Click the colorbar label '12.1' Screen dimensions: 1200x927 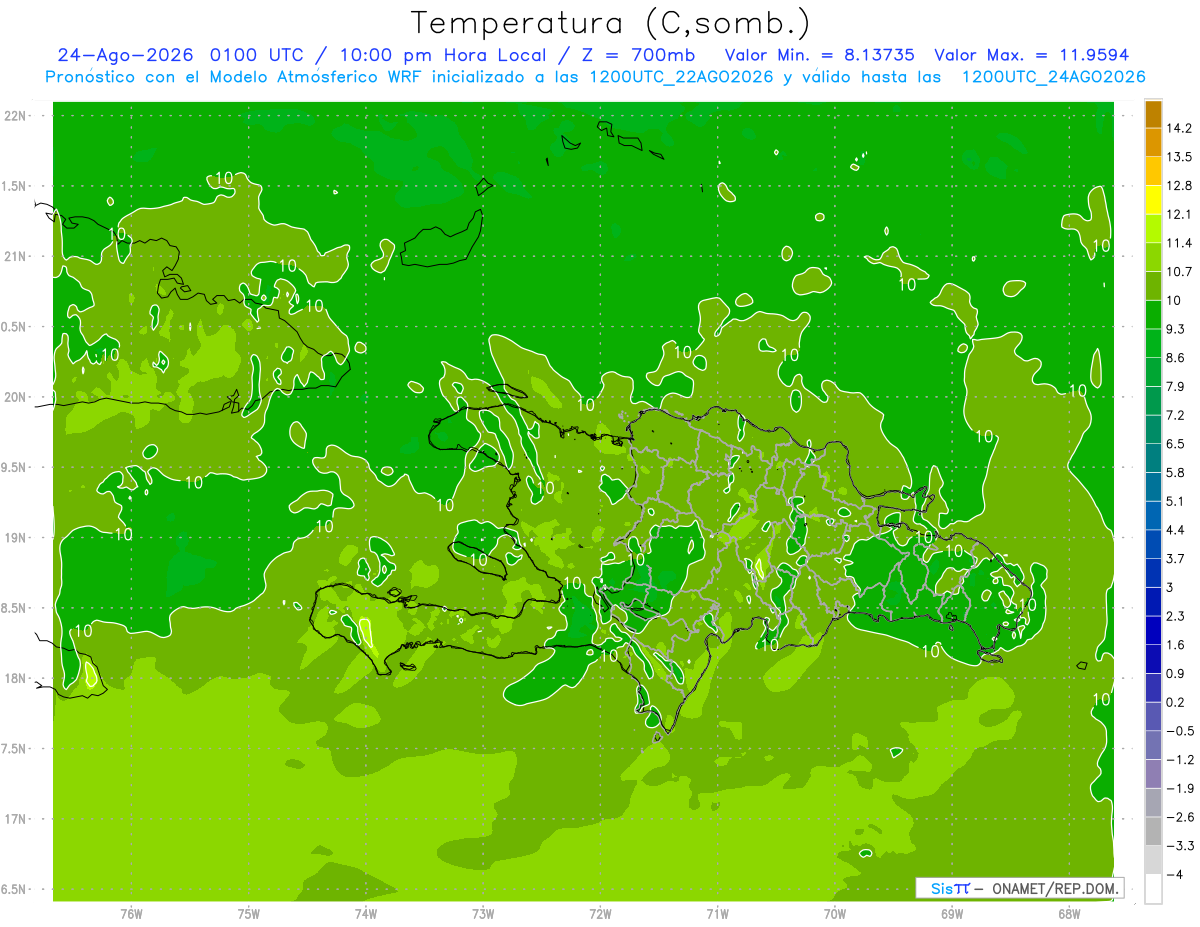tap(1181, 214)
